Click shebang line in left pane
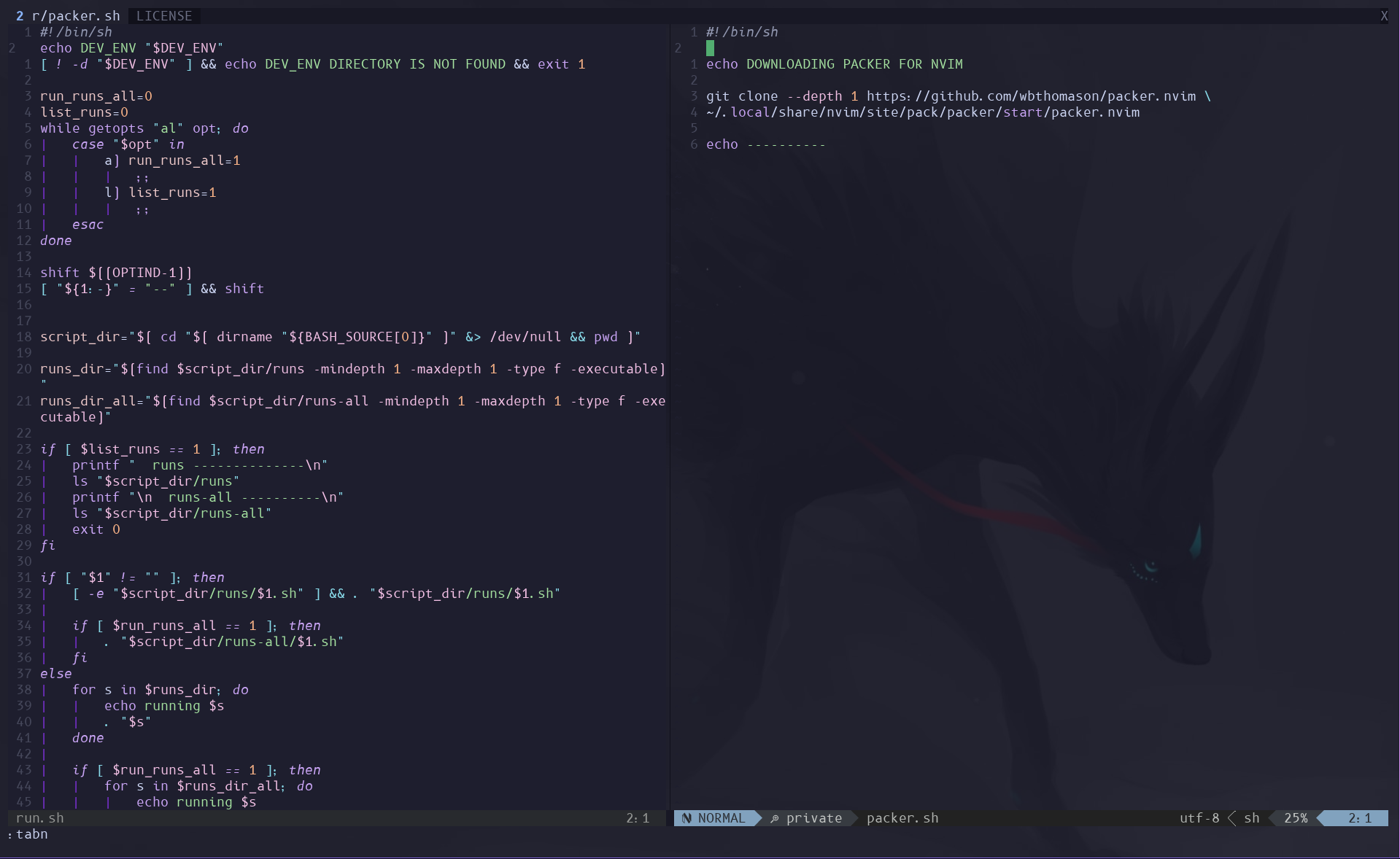The height and width of the screenshot is (859, 1400). (x=76, y=32)
